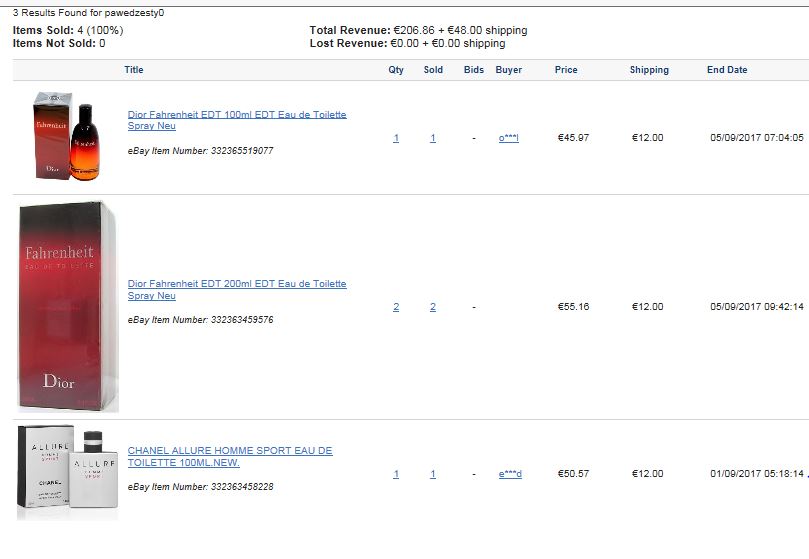Sort by the Title column header

coord(134,70)
